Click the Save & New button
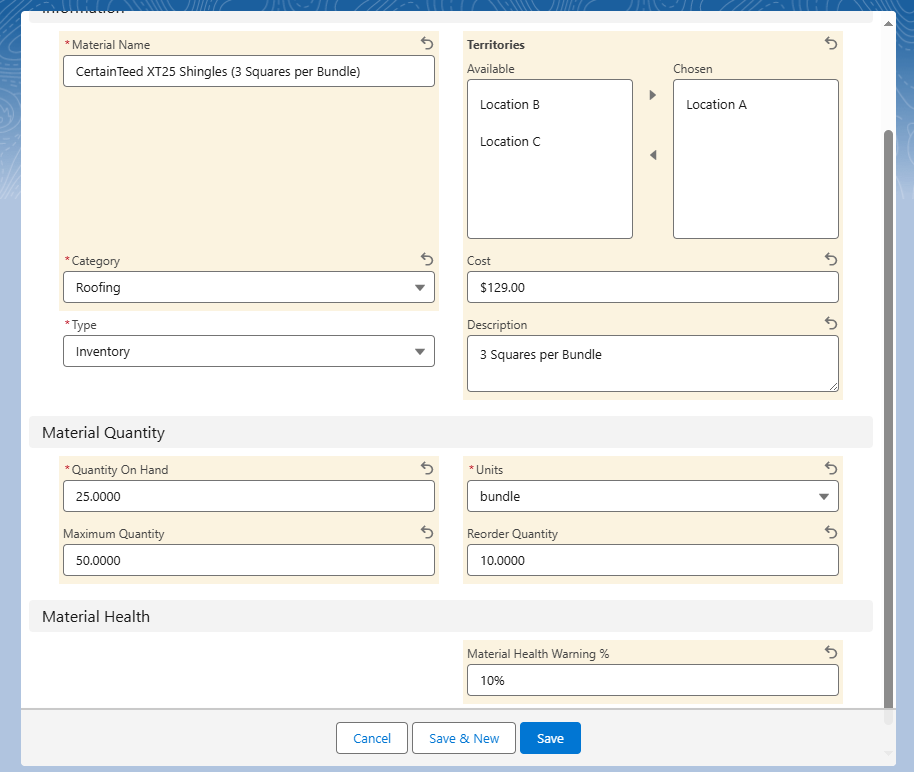914x772 pixels. (463, 738)
